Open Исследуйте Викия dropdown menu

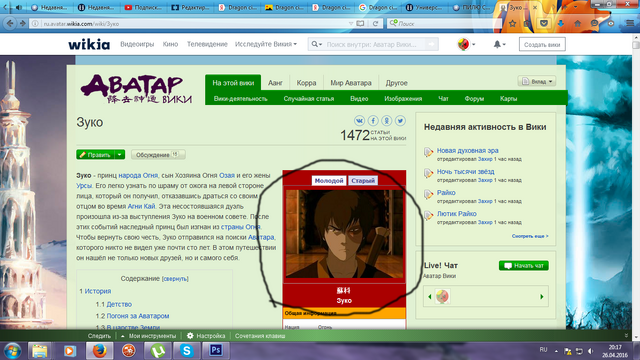click(x=266, y=44)
